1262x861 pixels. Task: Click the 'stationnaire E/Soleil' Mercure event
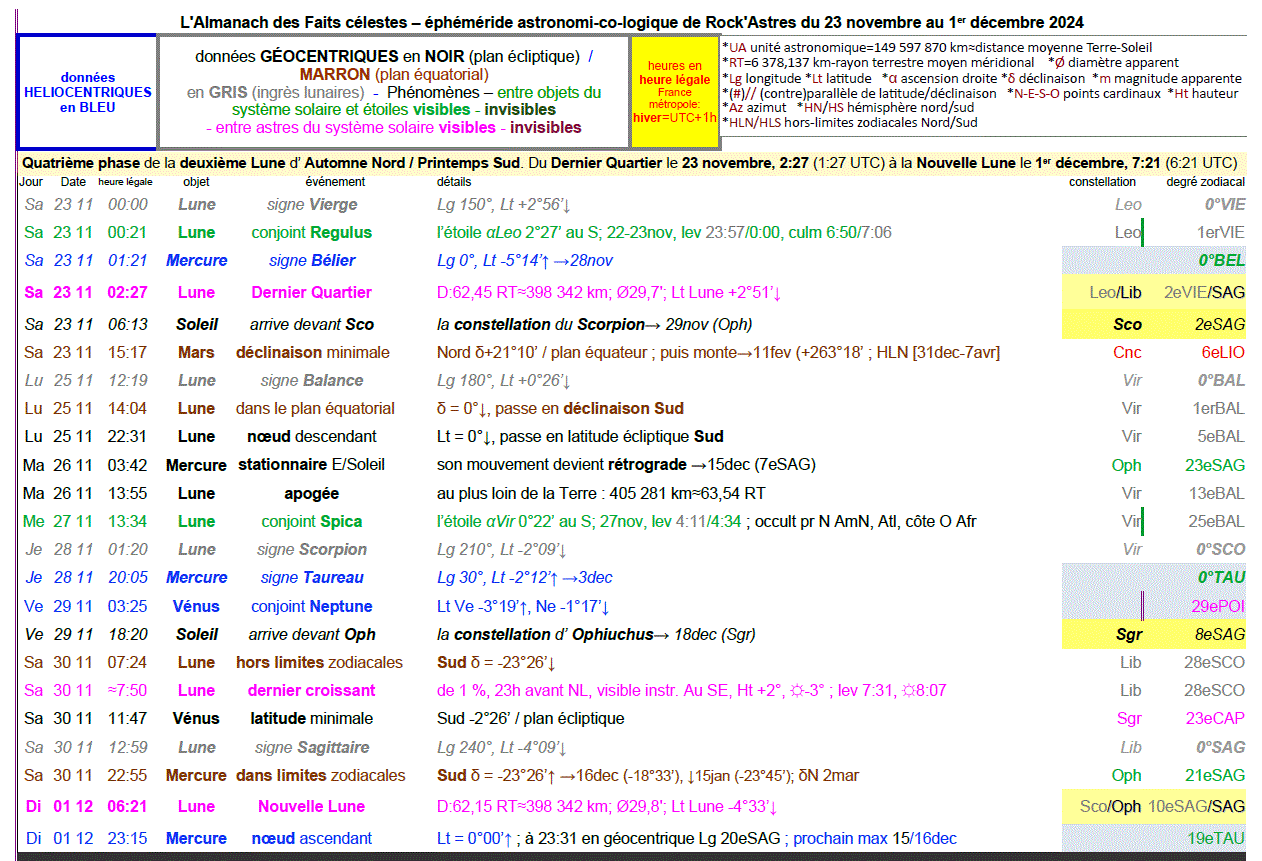click(311, 465)
